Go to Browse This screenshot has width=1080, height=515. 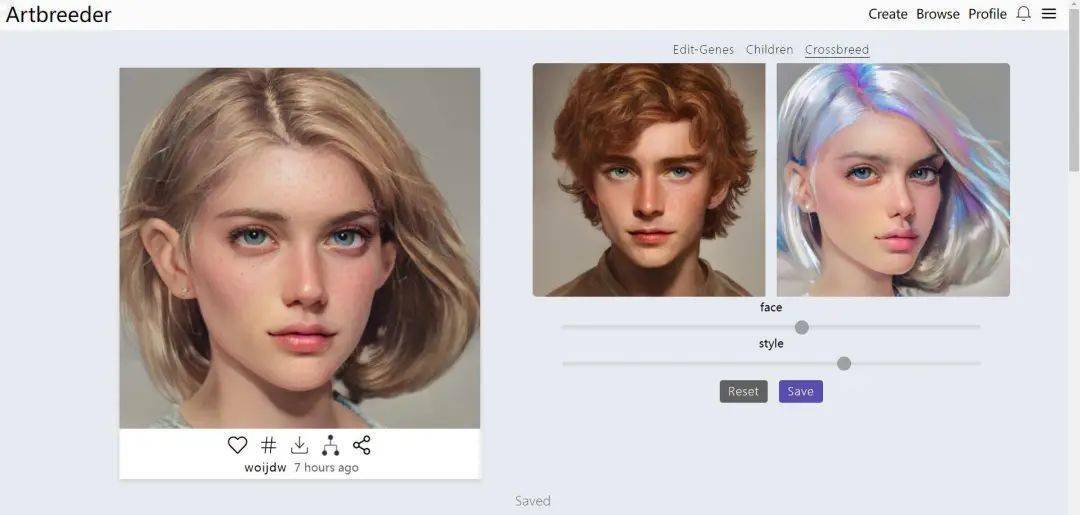tap(937, 14)
